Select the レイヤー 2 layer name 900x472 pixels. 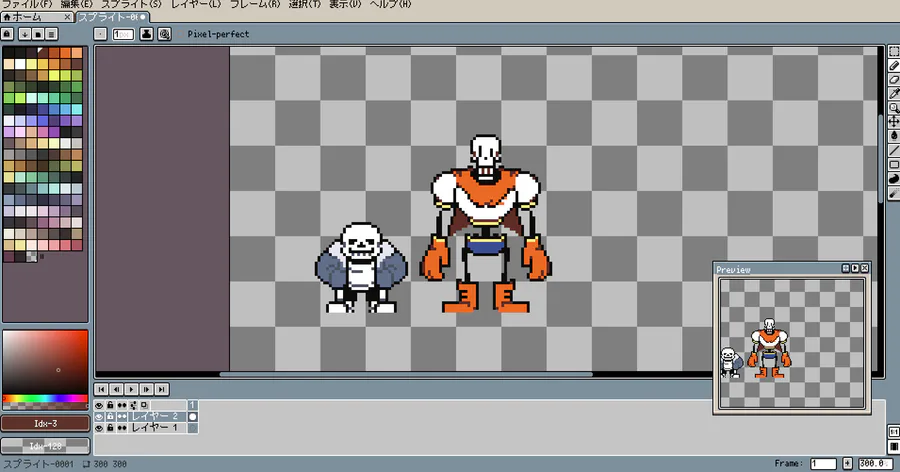(157, 417)
